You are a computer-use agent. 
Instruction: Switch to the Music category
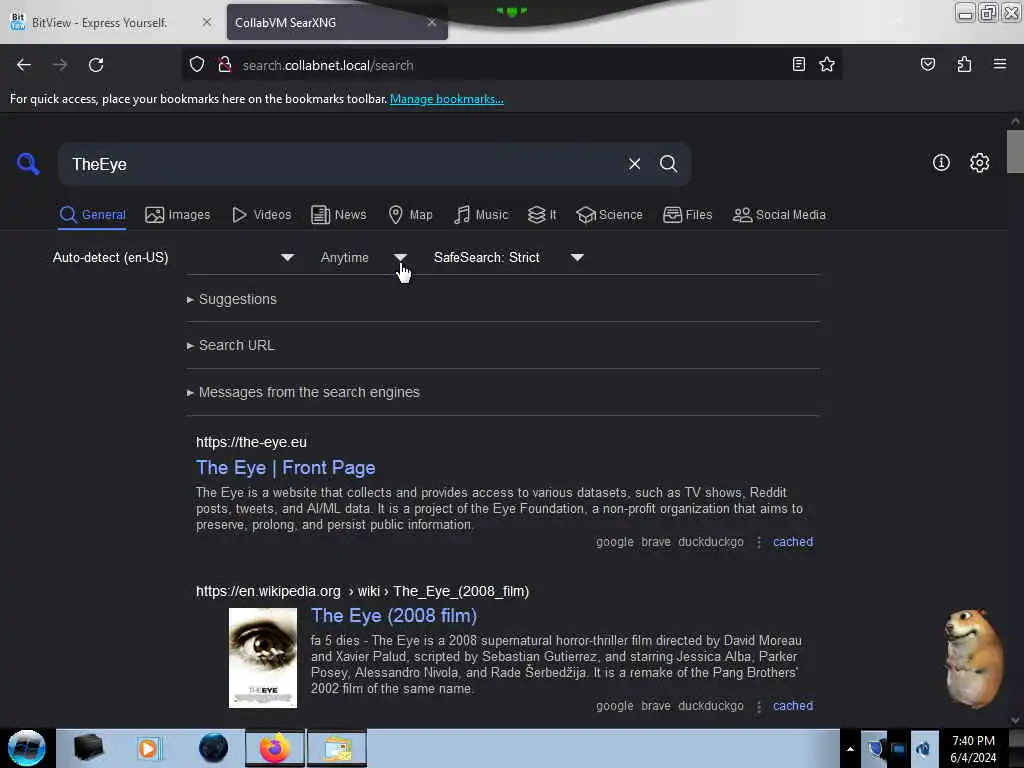click(x=481, y=215)
